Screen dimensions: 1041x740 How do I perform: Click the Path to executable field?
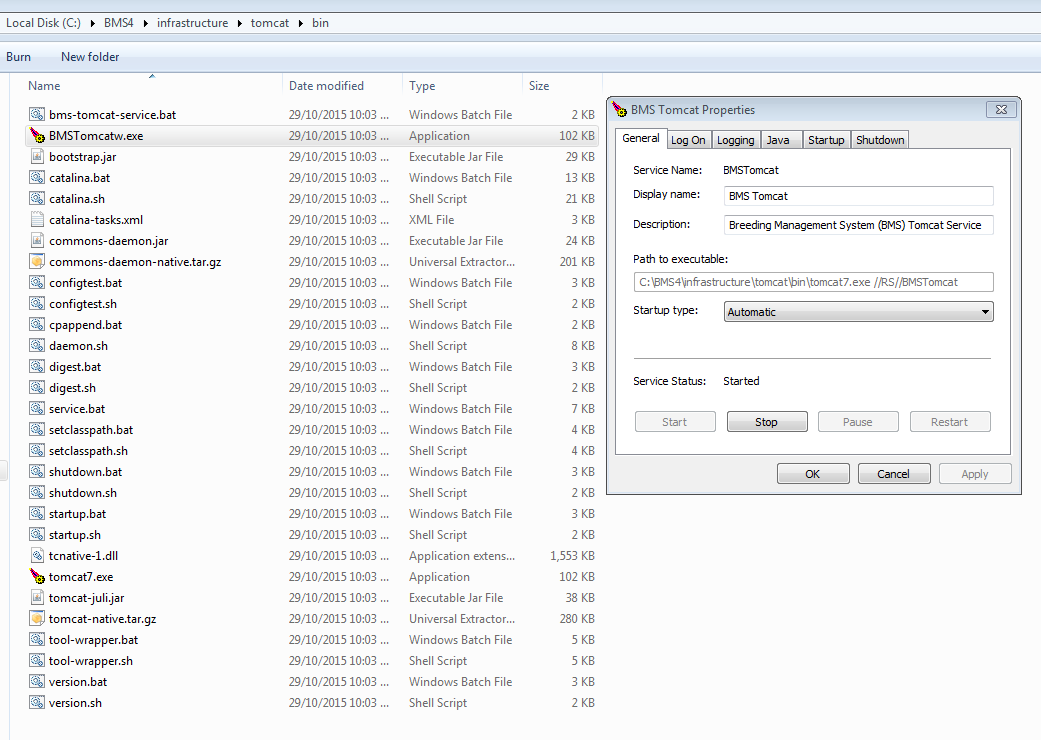point(813,282)
